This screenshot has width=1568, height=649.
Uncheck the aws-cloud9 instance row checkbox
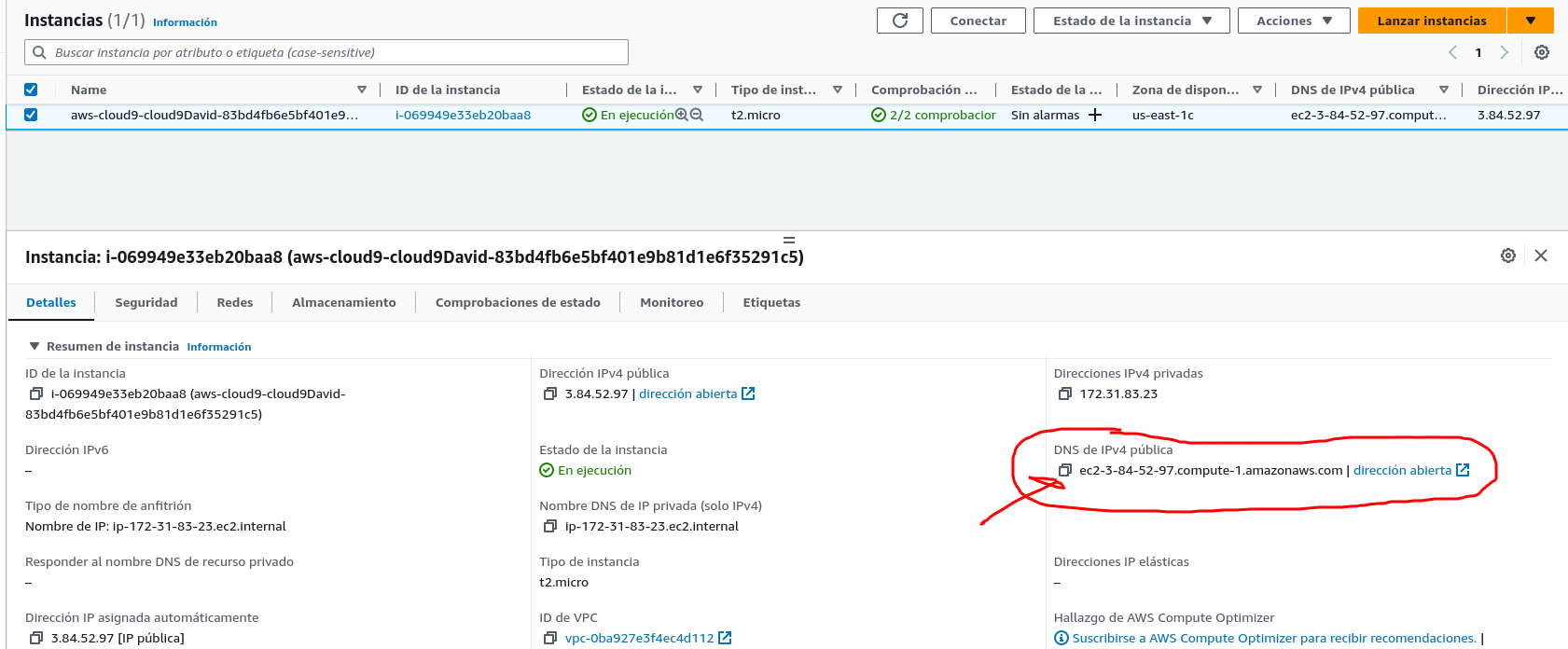31,115
